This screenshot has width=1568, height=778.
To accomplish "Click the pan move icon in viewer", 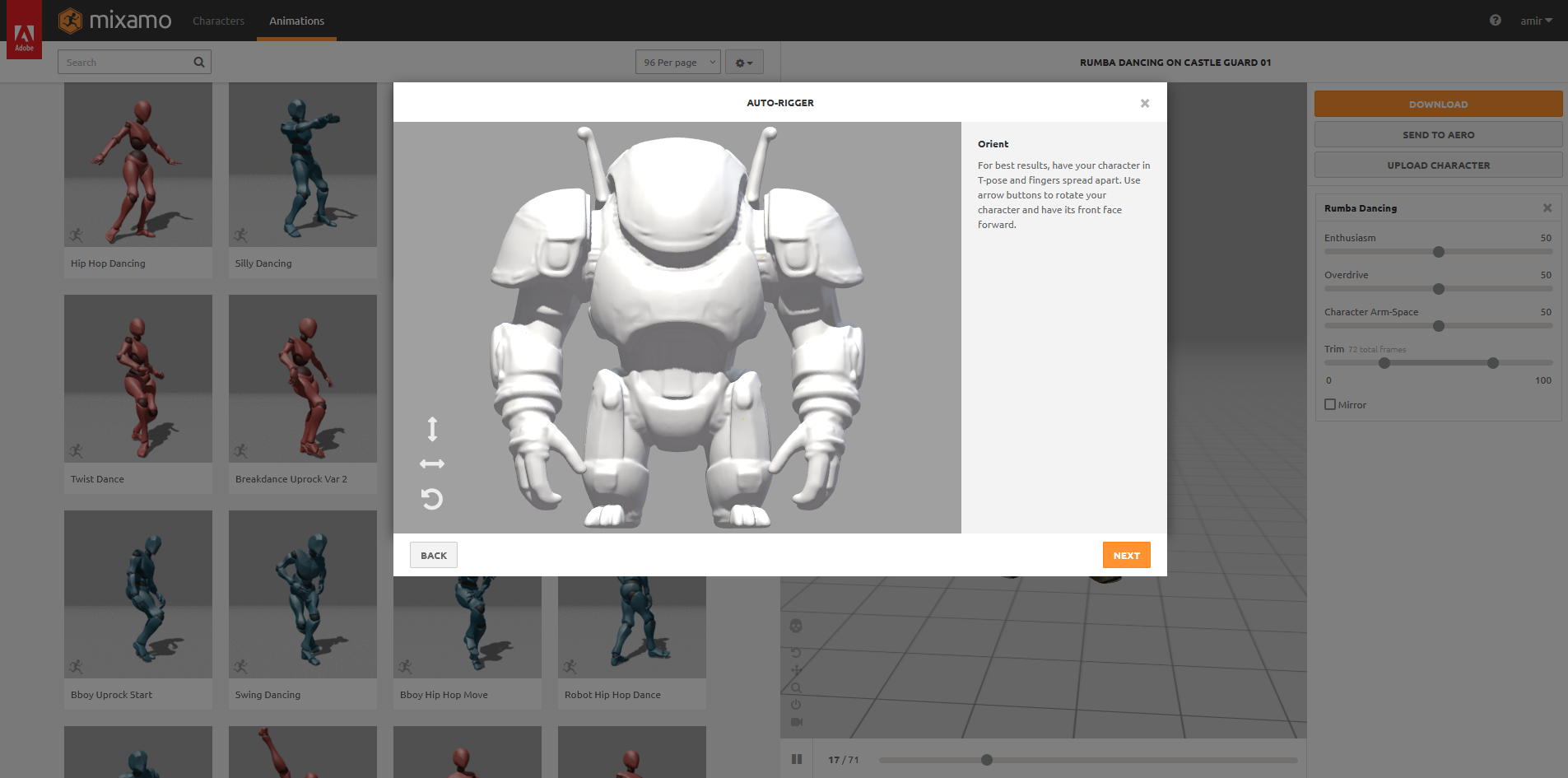I will coord(796,669).
